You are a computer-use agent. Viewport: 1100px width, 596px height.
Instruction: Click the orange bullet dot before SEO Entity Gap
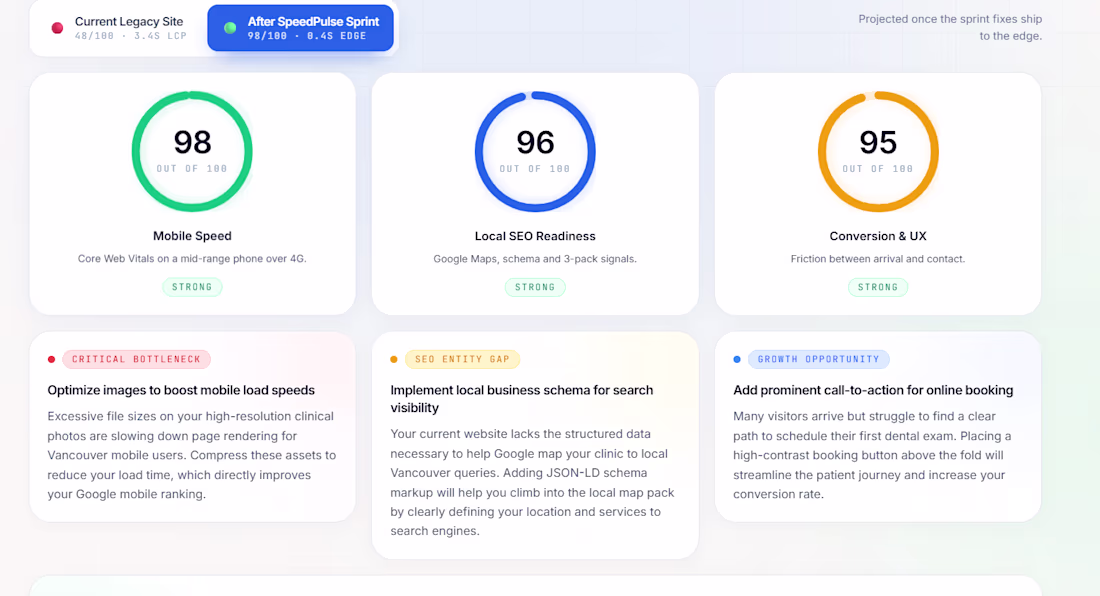coord(394,360)
